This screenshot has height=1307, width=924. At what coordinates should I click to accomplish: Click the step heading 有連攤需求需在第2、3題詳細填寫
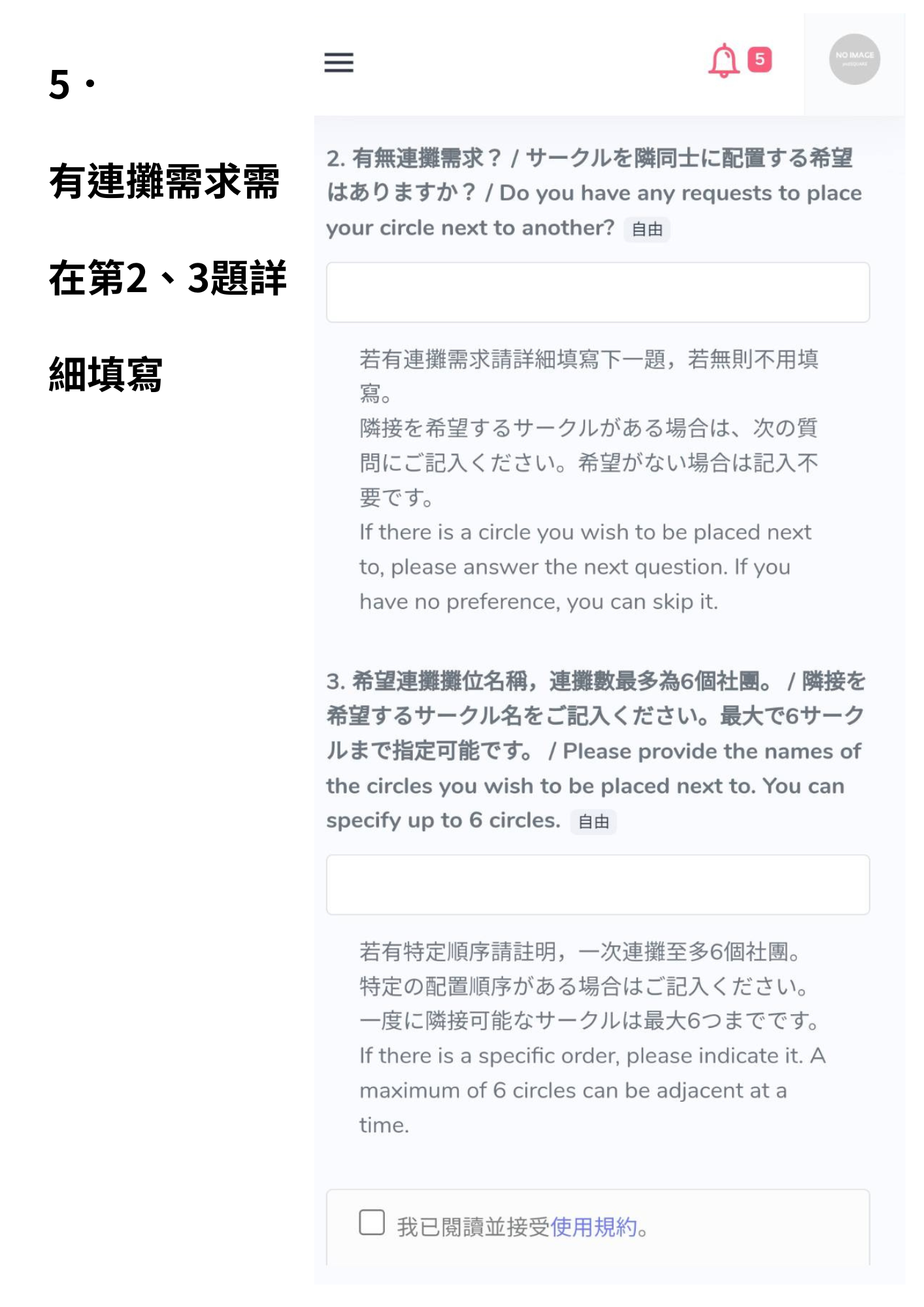point(168,277)
